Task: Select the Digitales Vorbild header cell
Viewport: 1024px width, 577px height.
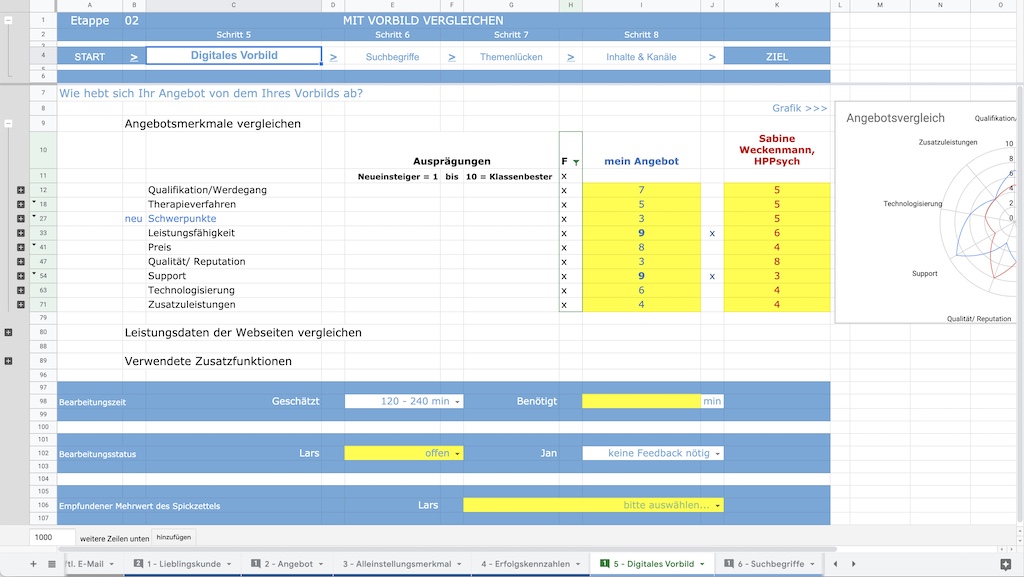Action: tap(234, 55)
